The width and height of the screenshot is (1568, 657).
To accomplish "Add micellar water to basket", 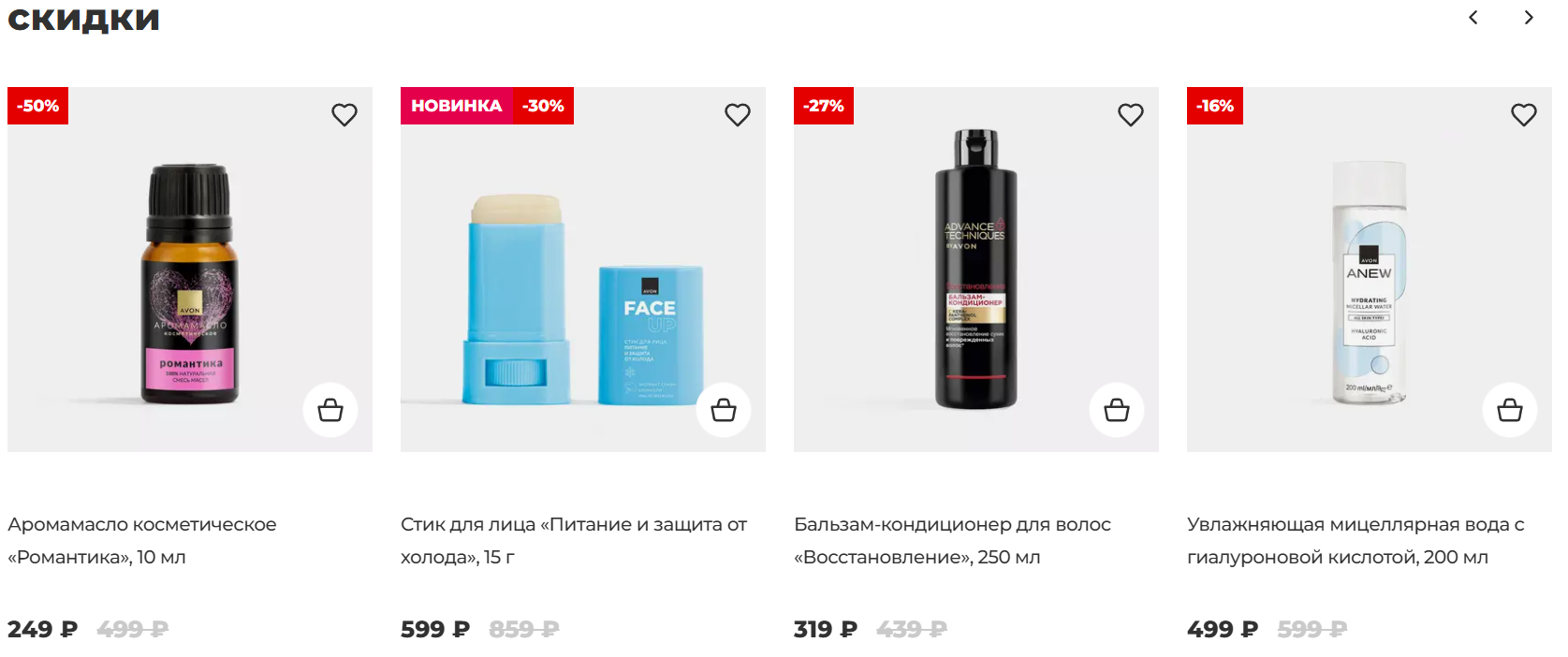I will click(1510, 410).
